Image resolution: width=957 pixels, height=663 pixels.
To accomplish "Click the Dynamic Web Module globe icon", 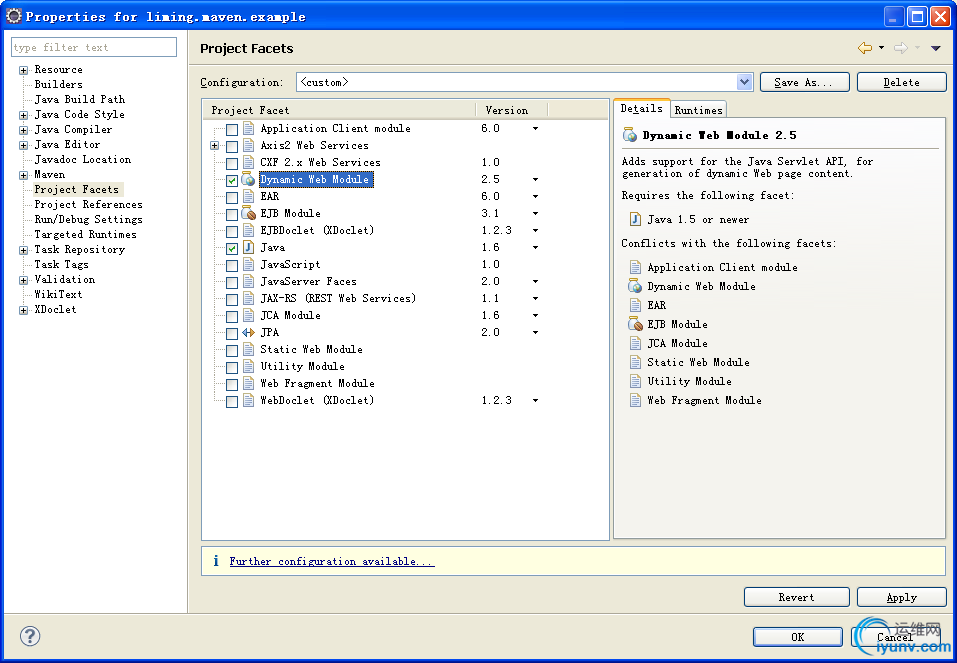I will 248,180.
